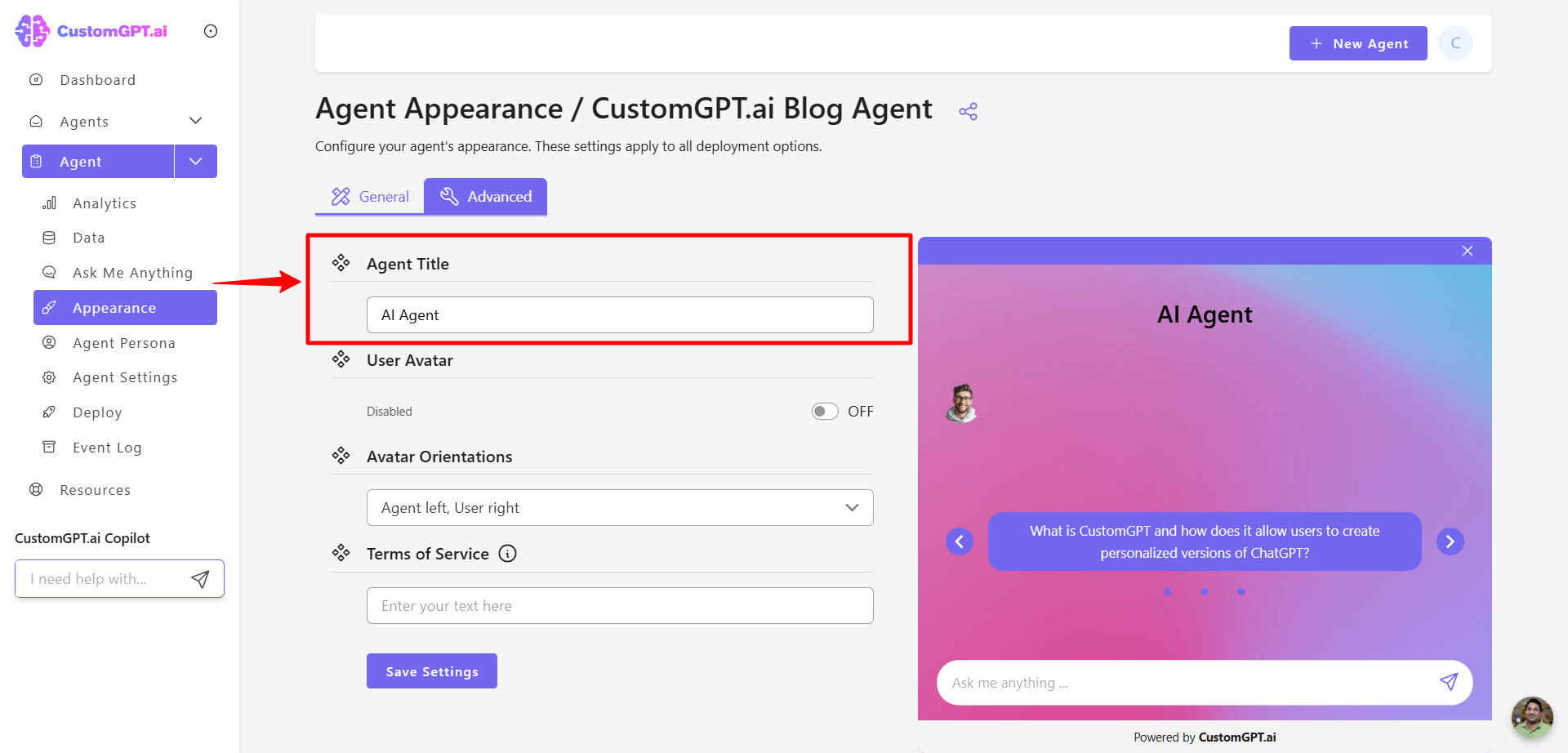Show next suggested question in preview

point(1450,541)
